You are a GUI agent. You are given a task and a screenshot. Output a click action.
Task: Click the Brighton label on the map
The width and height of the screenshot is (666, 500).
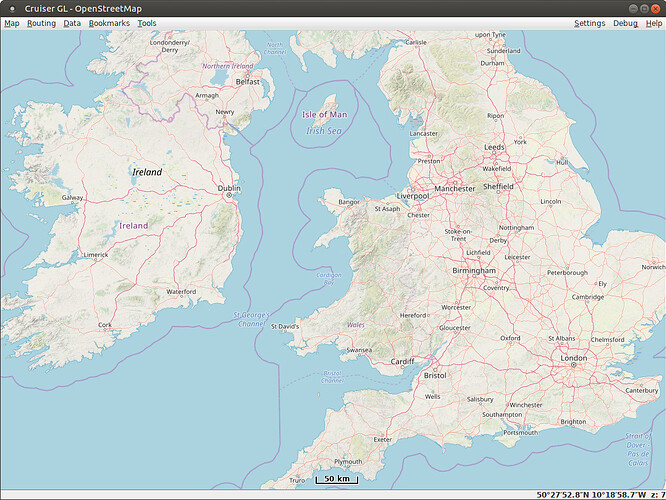point(573,422)
